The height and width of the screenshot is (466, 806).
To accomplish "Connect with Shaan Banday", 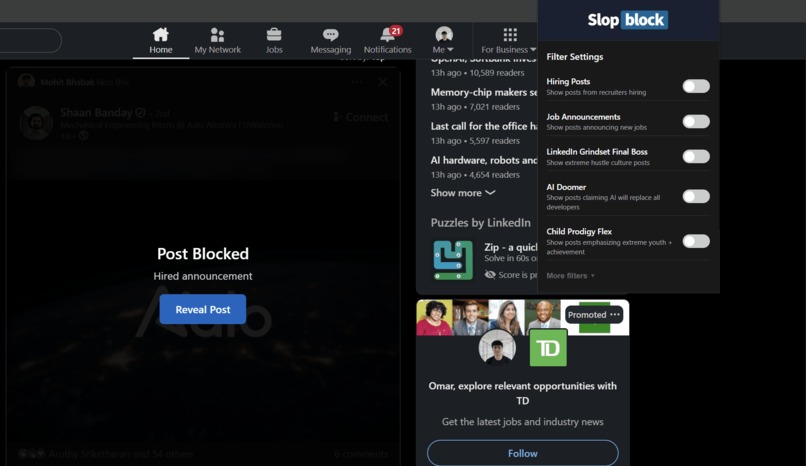I will pyautogui.click(x=361, y=117).
